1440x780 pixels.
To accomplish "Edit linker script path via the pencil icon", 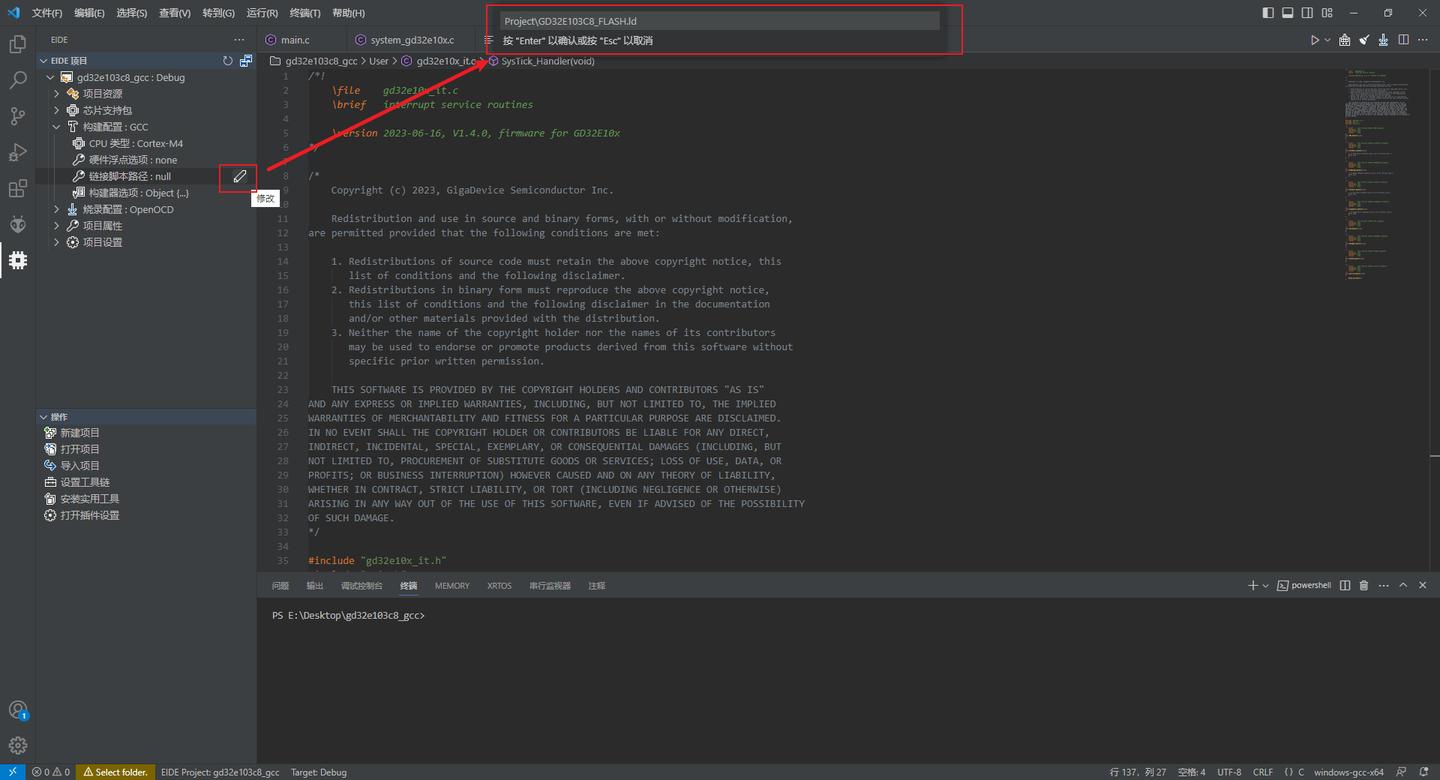I will point(238,176).
